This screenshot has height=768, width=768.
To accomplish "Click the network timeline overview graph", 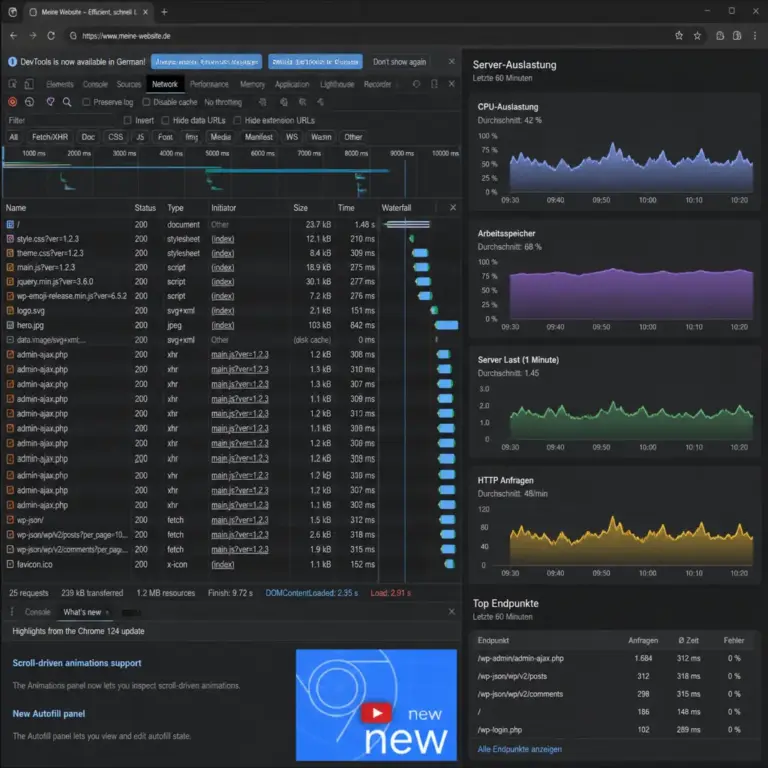I will 230,172.
